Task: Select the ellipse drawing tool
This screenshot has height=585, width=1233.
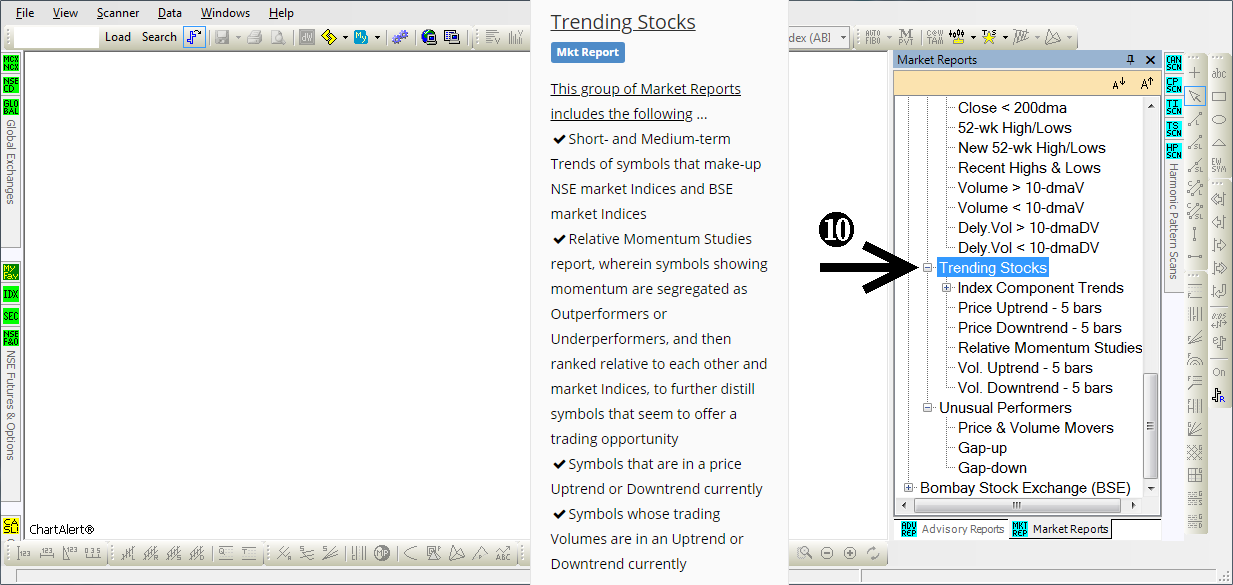Action: click(1219, 119)
